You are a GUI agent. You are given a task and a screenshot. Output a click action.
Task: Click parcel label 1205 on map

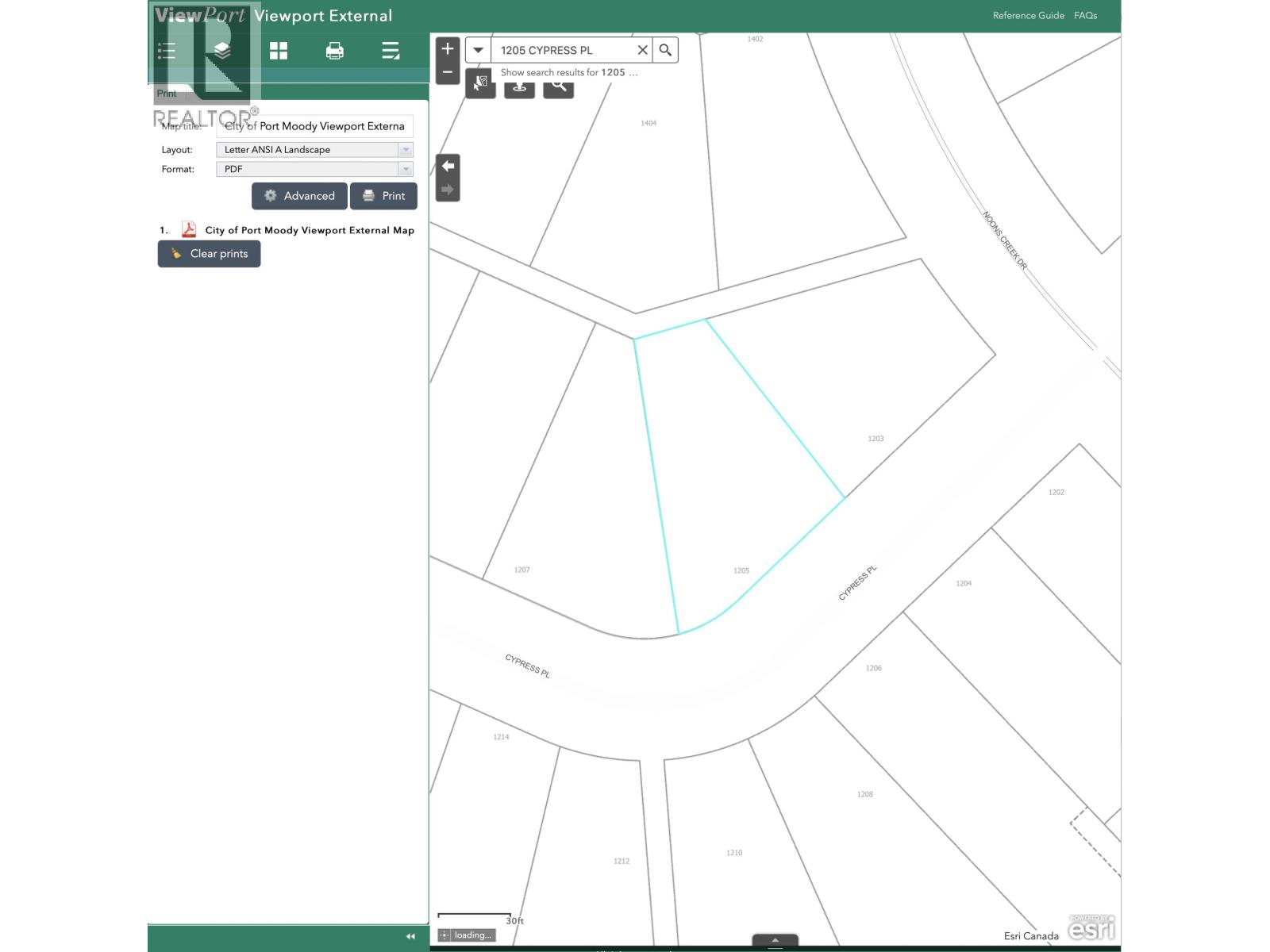[741, 570]
